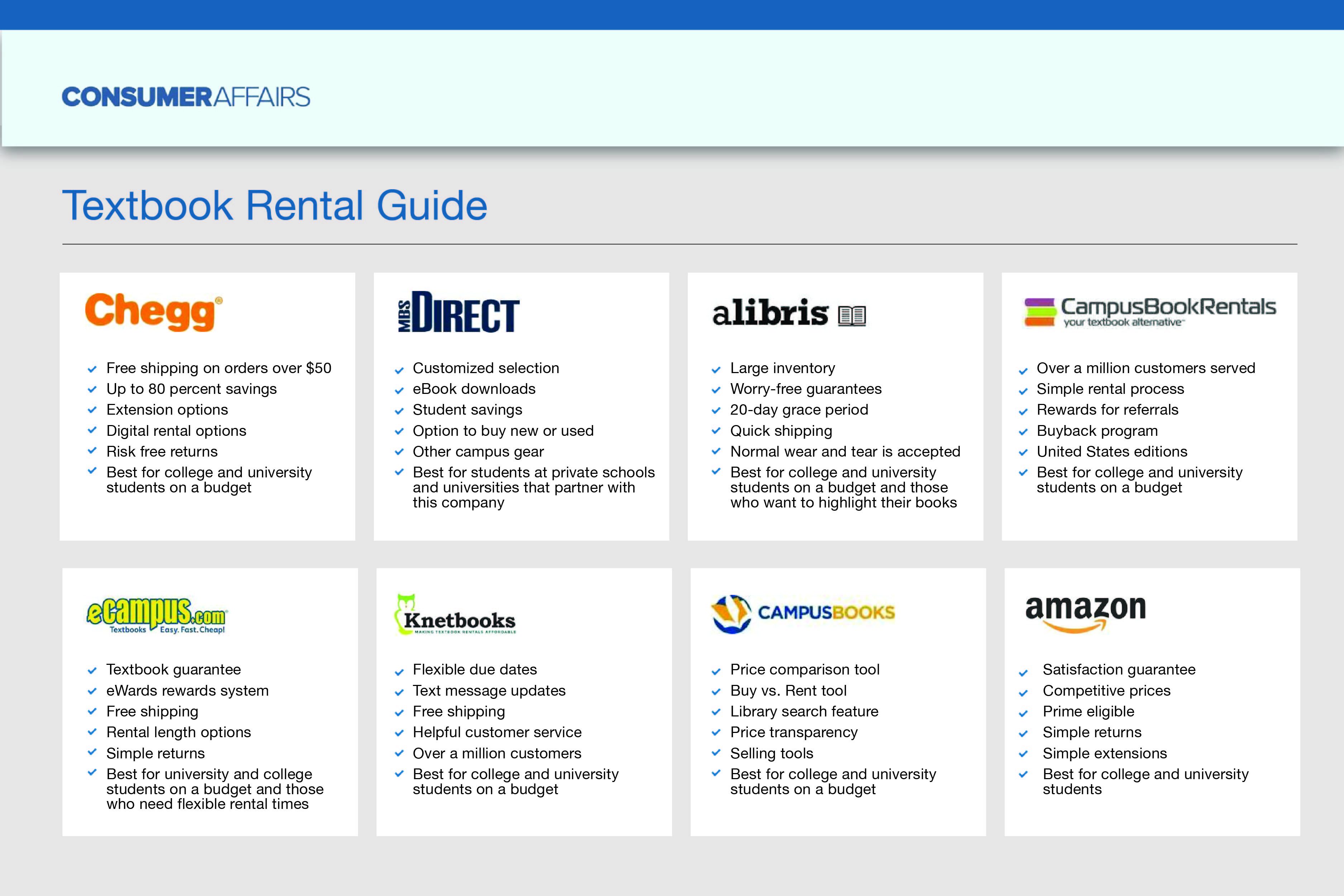Image resolution: width=1344 pixels, height=896 pixels.
Task: Select 'Up to 80 percent savings' text
Action: [191, 389]
